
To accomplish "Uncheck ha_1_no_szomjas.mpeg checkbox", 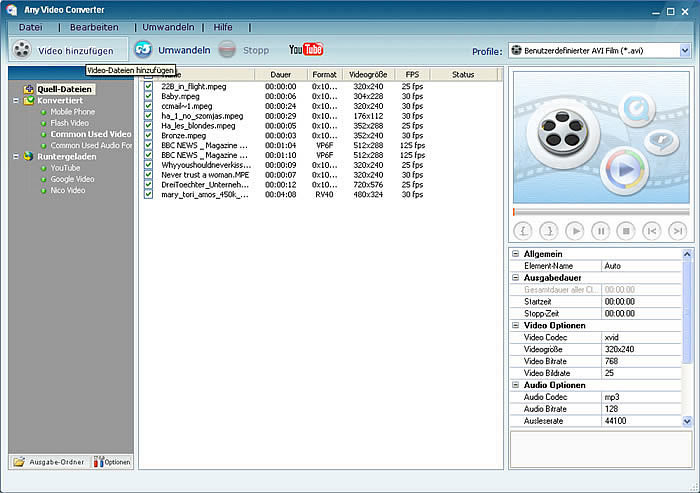I will (x=148, y=116).
